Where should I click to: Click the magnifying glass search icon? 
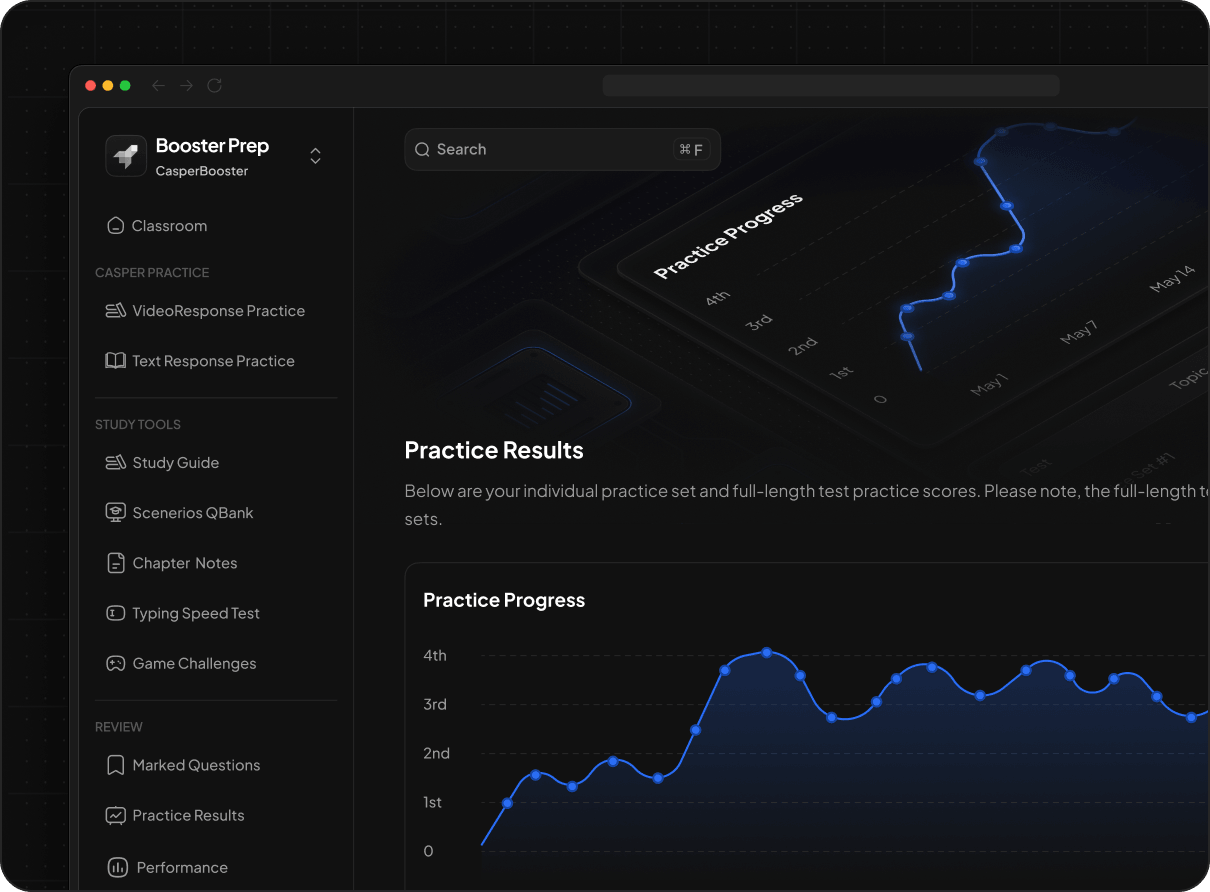click(423, 150)
